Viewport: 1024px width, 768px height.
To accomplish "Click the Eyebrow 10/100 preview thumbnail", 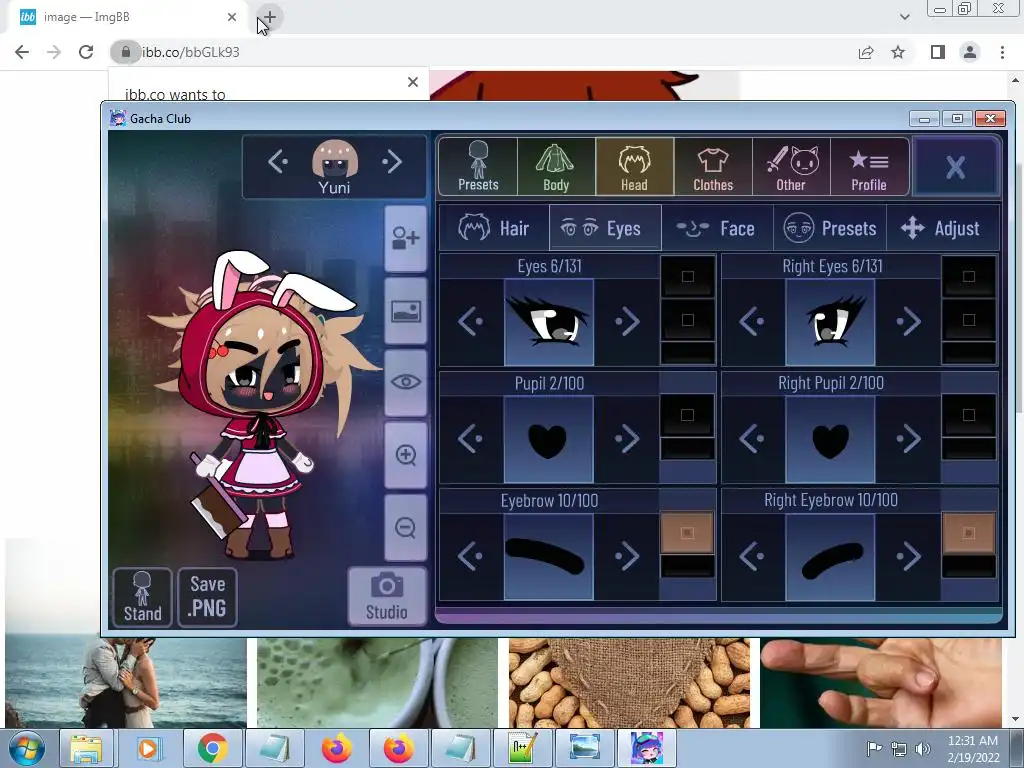I will click(549, 556).
